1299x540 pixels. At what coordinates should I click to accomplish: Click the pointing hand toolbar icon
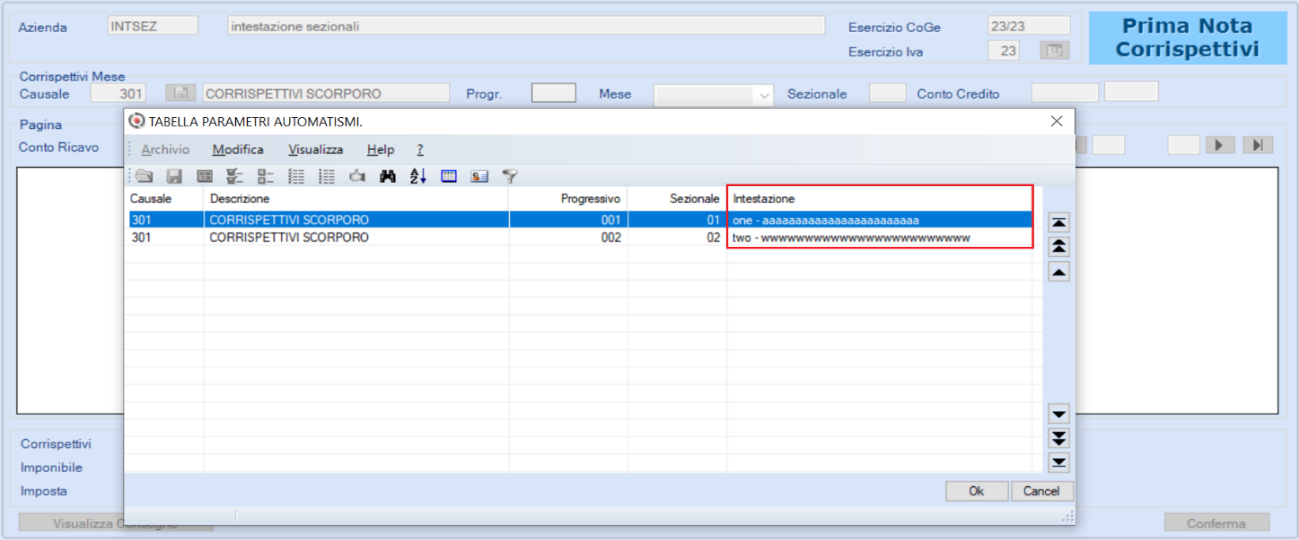click(x=357, y=176)
